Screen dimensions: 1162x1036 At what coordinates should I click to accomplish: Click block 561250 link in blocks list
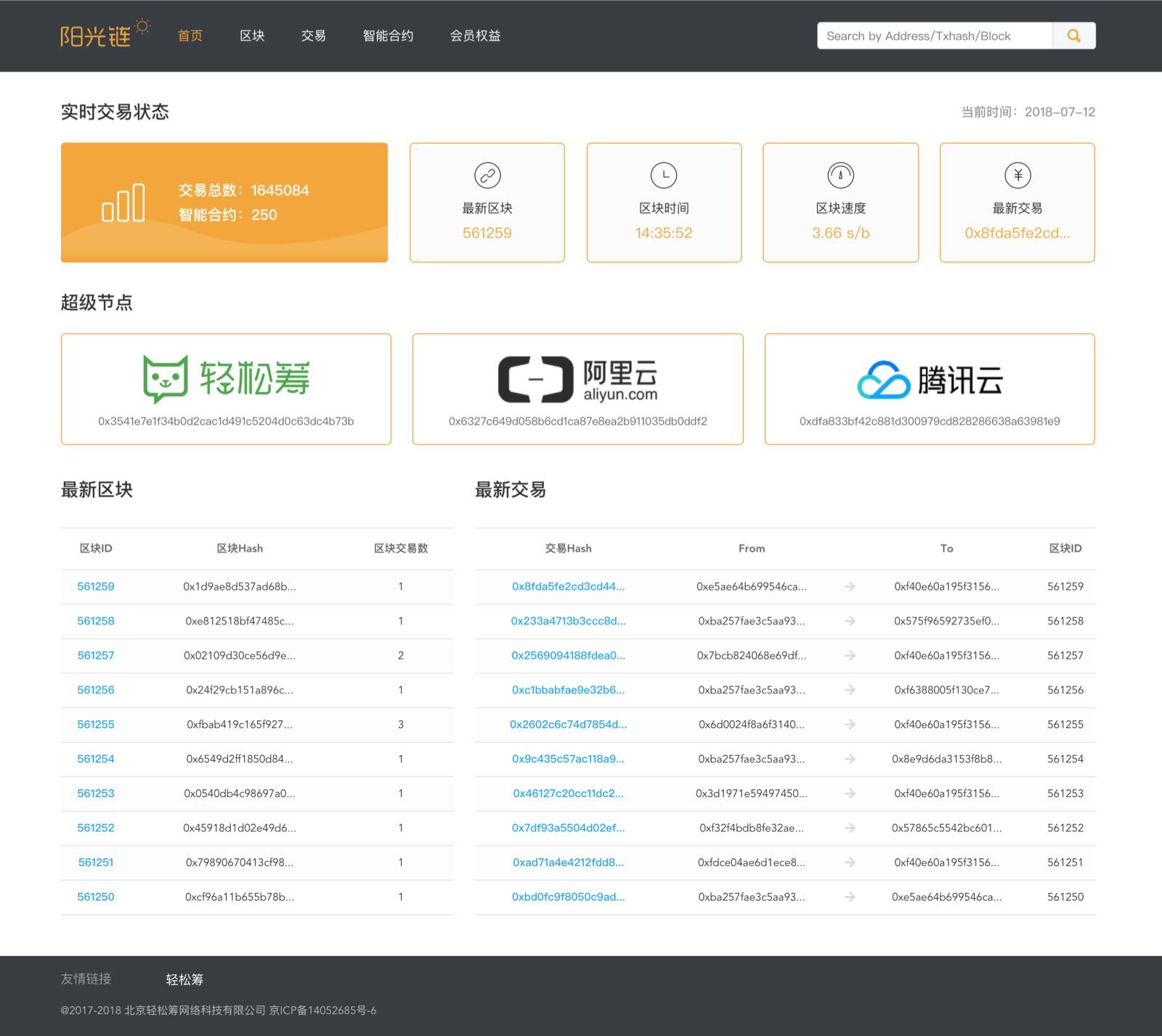(x=95, y=897)
